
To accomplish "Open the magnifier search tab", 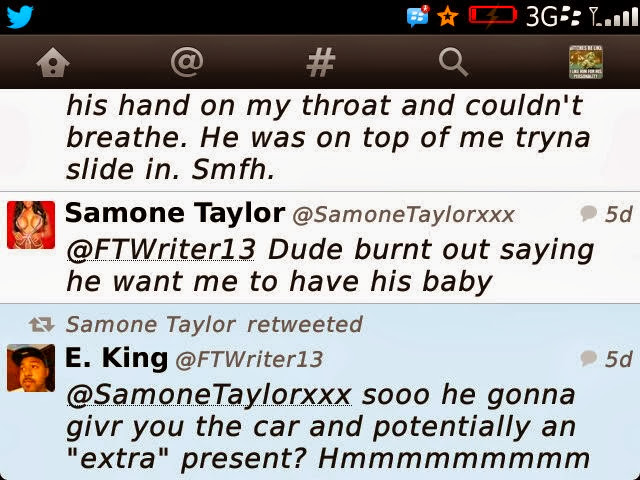I will click(x=453, y=62).
